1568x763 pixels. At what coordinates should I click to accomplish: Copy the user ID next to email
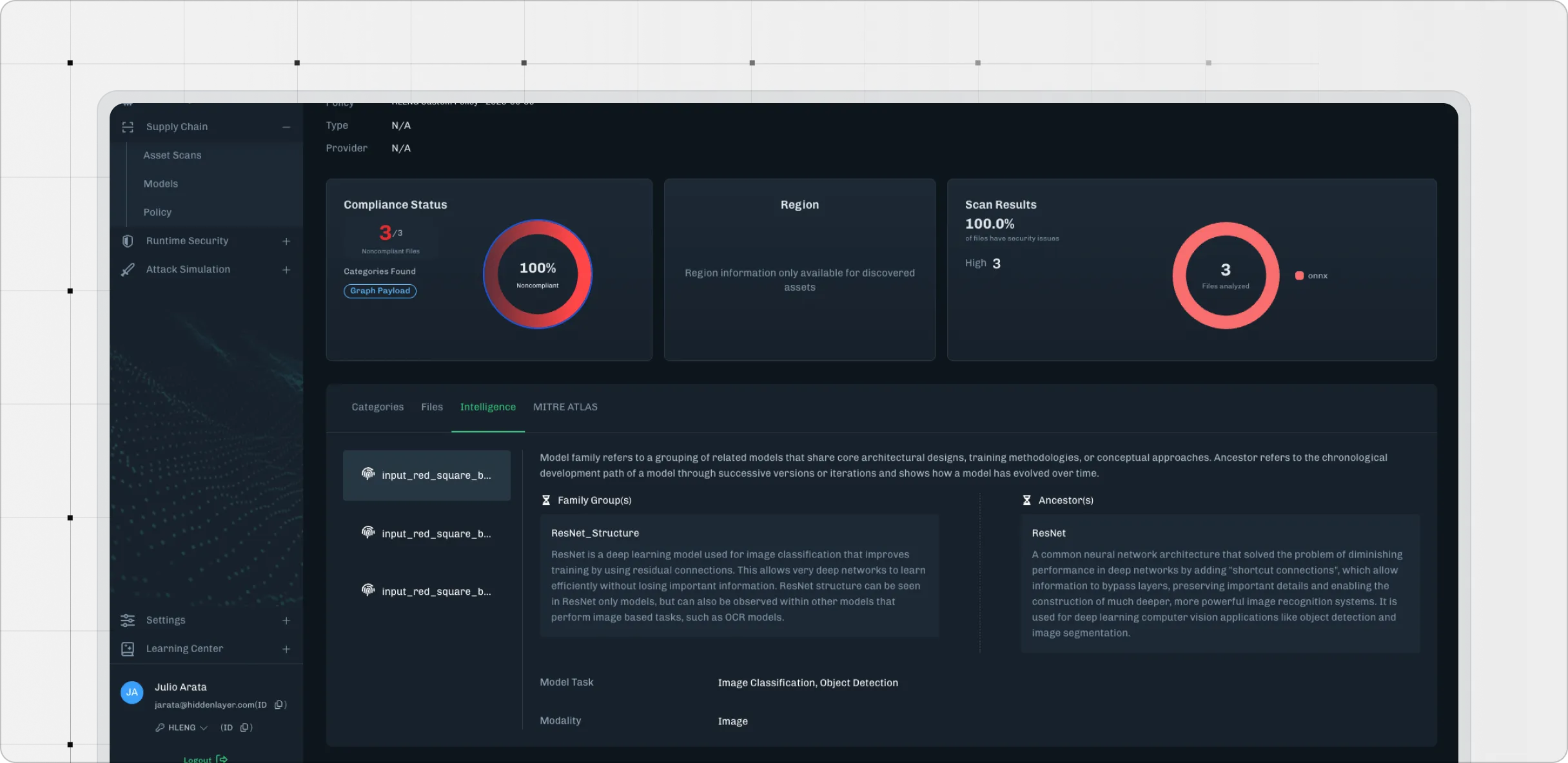(279, 704)
